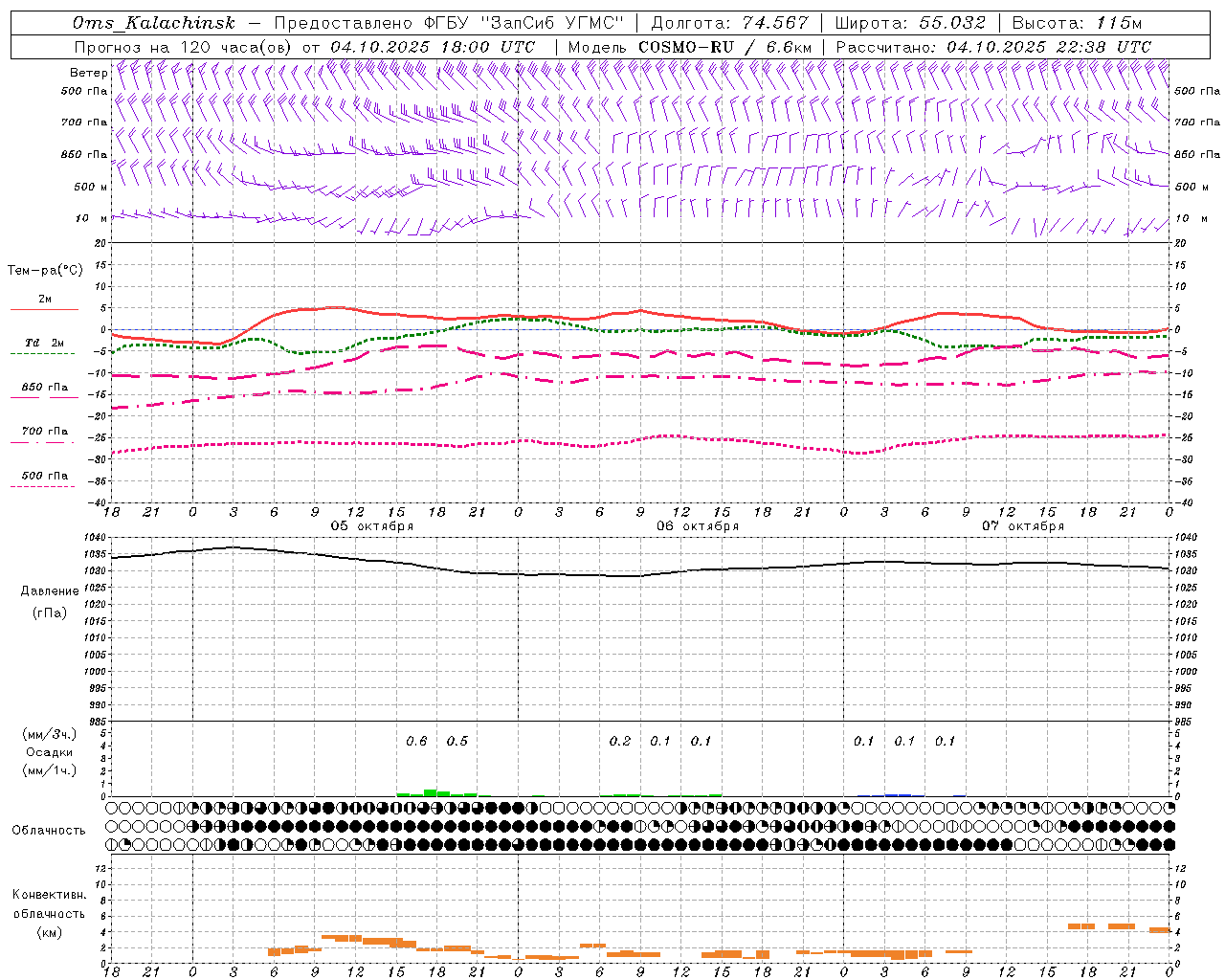Click the (мм/3ч.) precipitation unit label
1225x980 pixels.
[x=50, y=735]
